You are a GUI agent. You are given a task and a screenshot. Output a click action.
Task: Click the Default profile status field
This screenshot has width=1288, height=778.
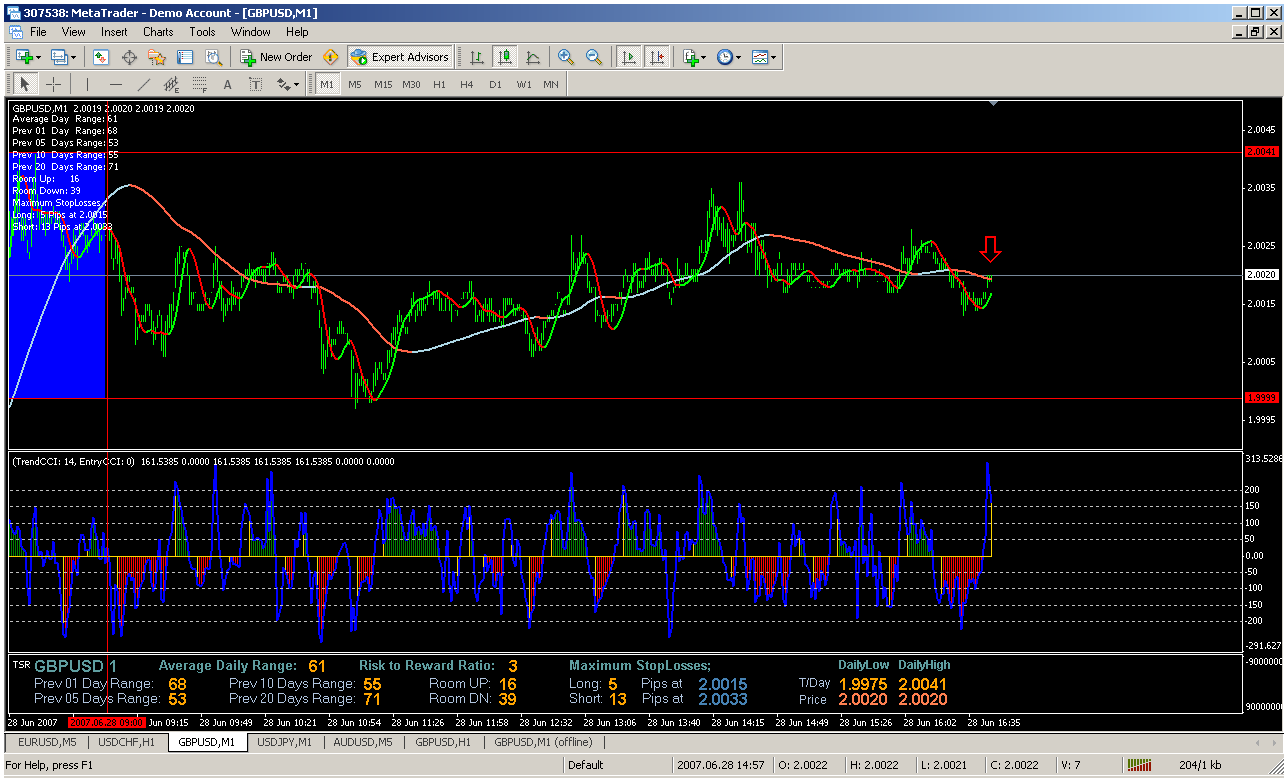click(x=617, y=765)
